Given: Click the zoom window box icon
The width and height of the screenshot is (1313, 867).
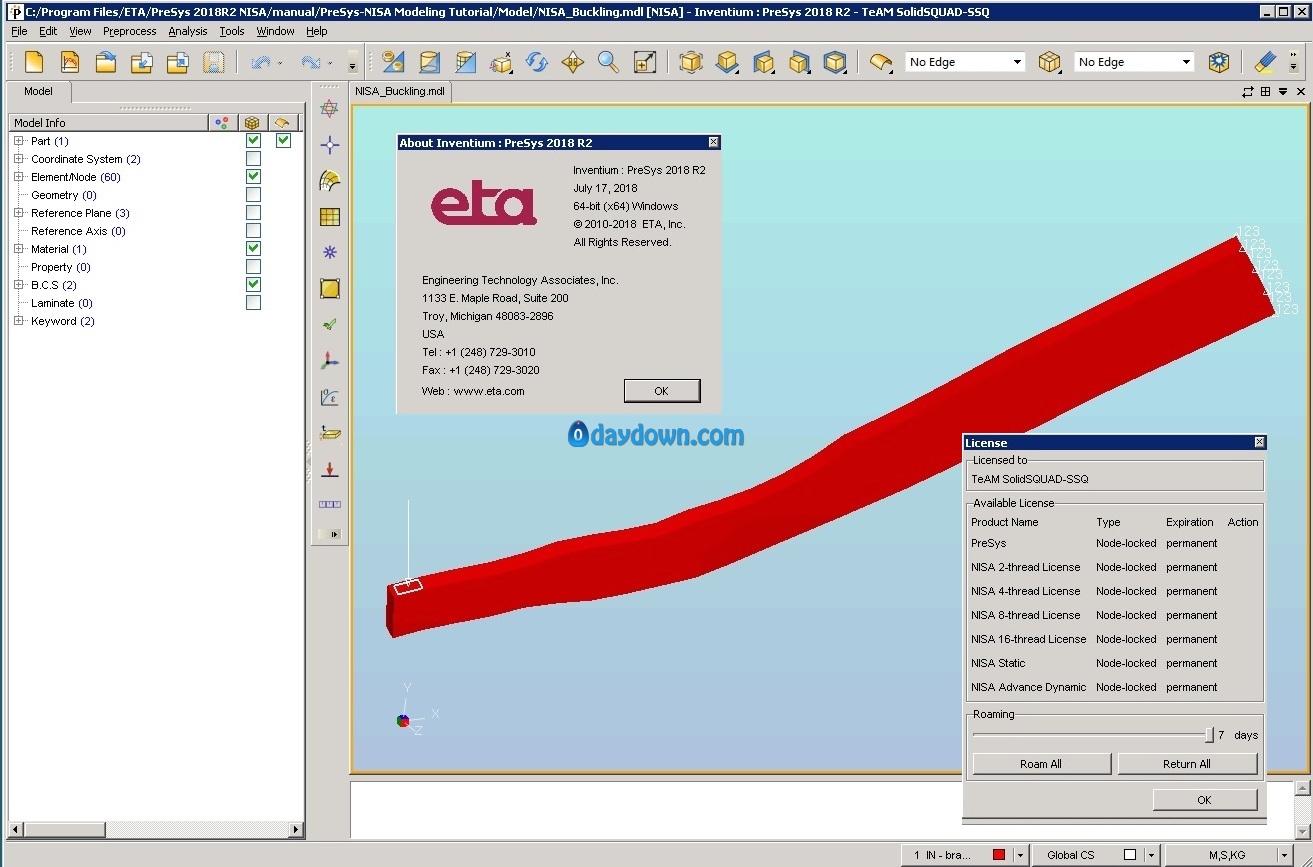Looking at the screenshot, I should click(x=645, y=62).
